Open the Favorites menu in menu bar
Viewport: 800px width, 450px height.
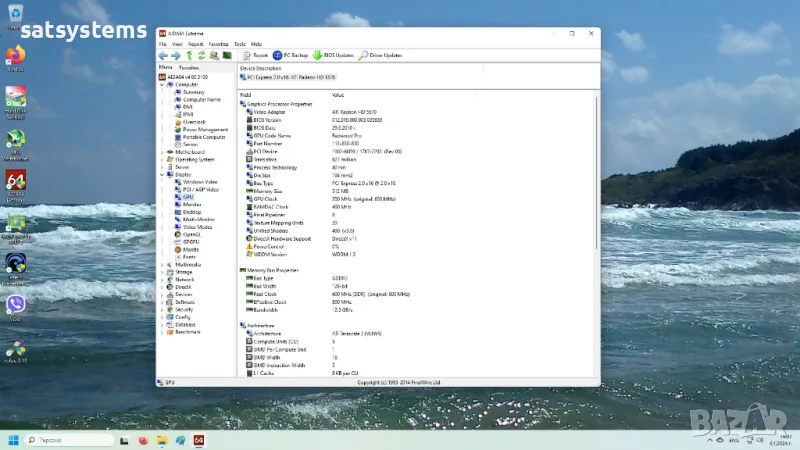[218, 44]
